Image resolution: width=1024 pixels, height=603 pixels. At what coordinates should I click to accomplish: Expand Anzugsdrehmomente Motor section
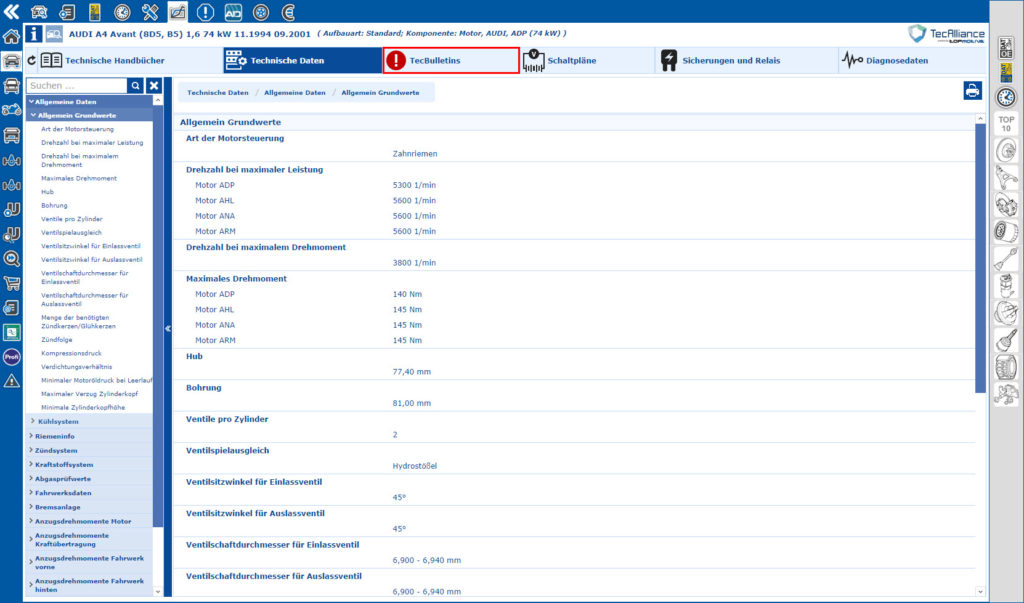(x=89, y=521)
